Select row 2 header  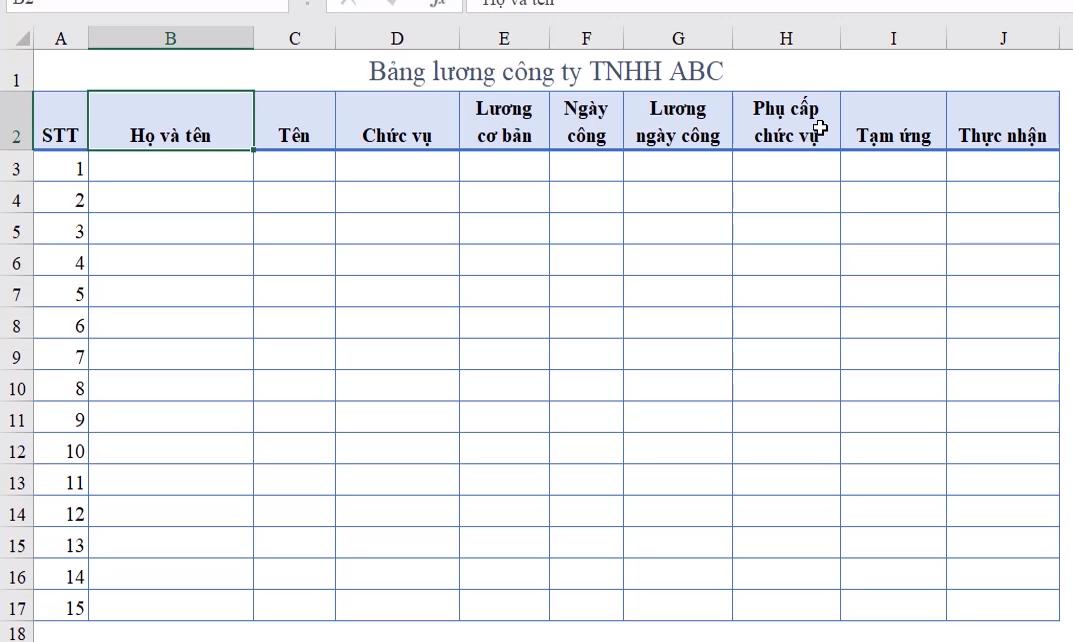coord(16,120)
